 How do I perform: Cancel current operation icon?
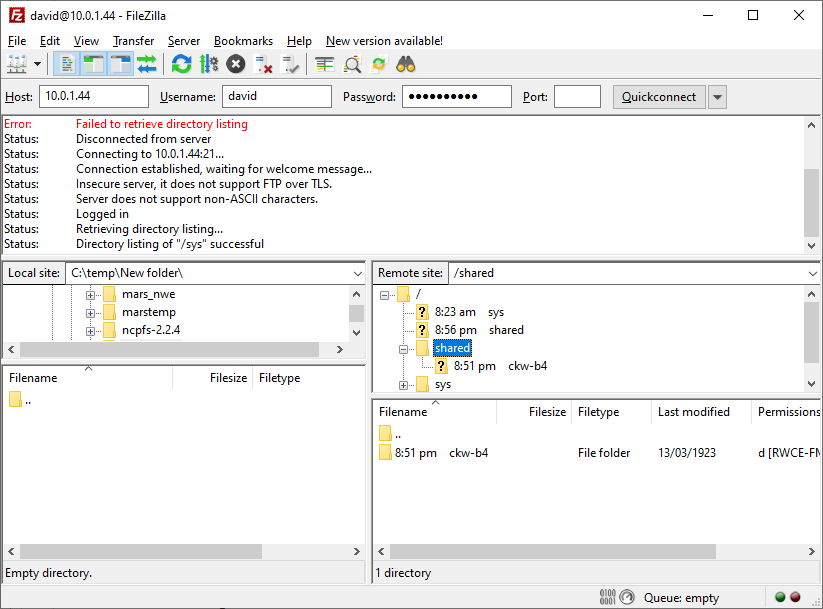click(236, 65)
